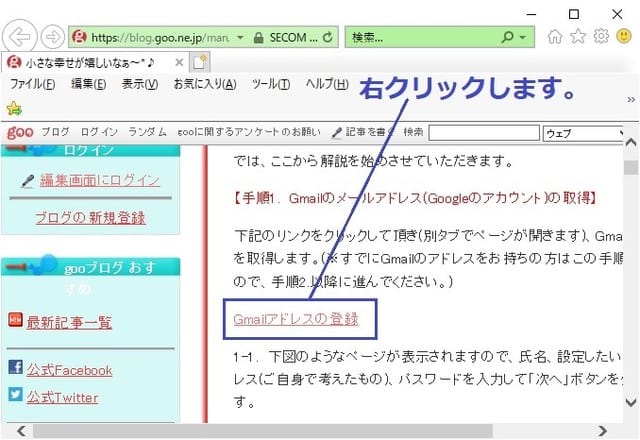Open the お気に入り(A) menu
Screen dimensions: 640x440
point(204,84)
